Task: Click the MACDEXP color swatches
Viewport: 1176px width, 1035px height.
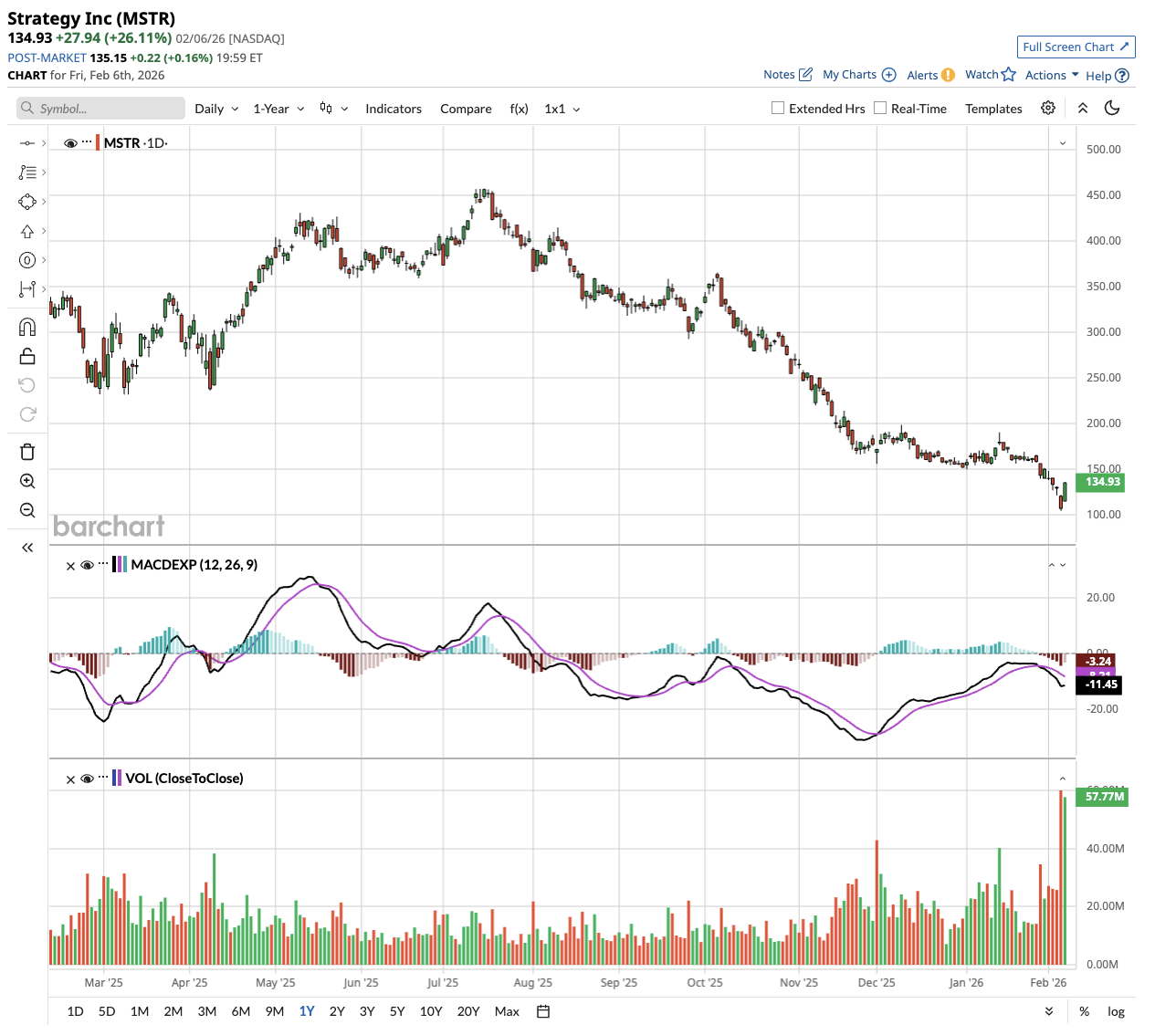Action: 120,565
